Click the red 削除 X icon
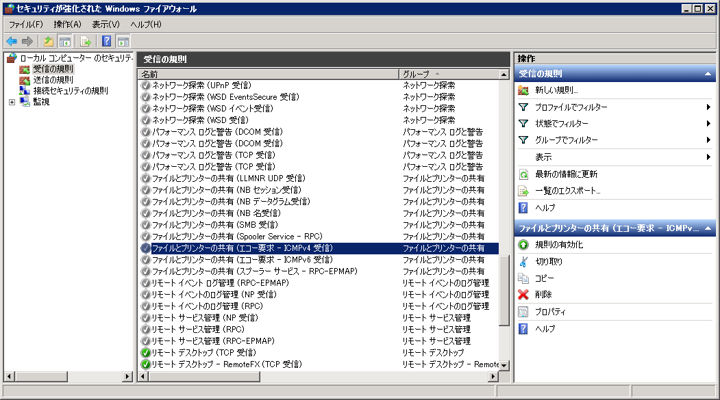The image size is (720, 400). (523, 294)
